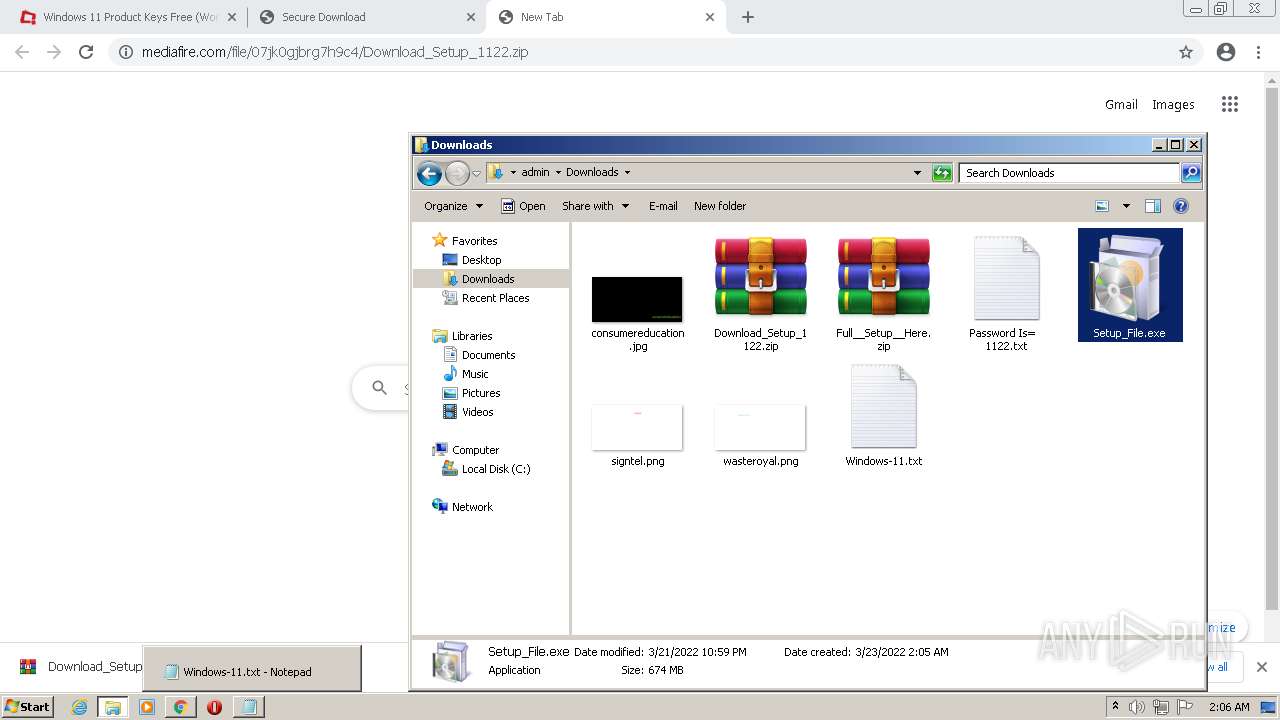Create a New folder
Image resolution: width=1280 pixels, height=720 pixels.
(720, 206)
